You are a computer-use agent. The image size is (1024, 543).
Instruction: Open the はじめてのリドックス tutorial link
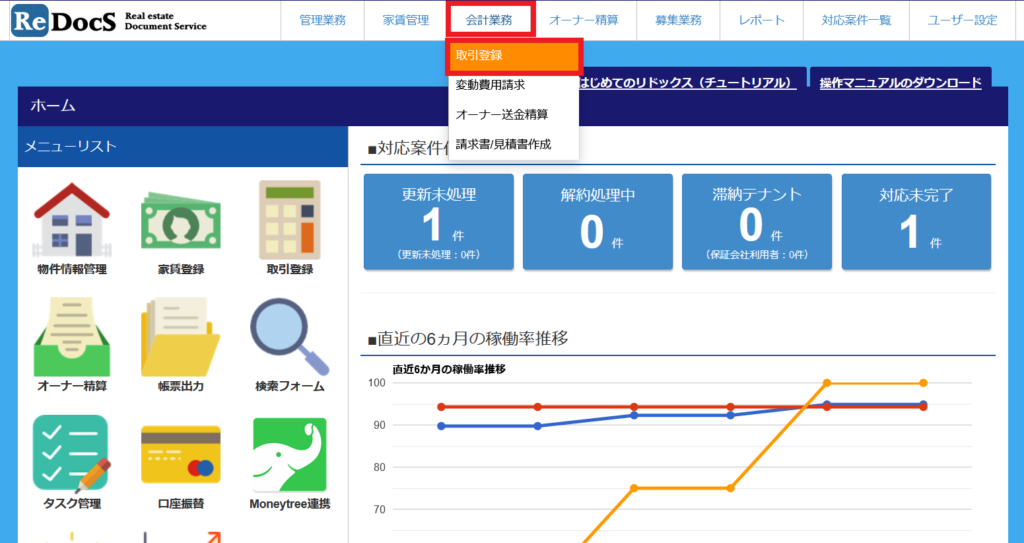687,82
